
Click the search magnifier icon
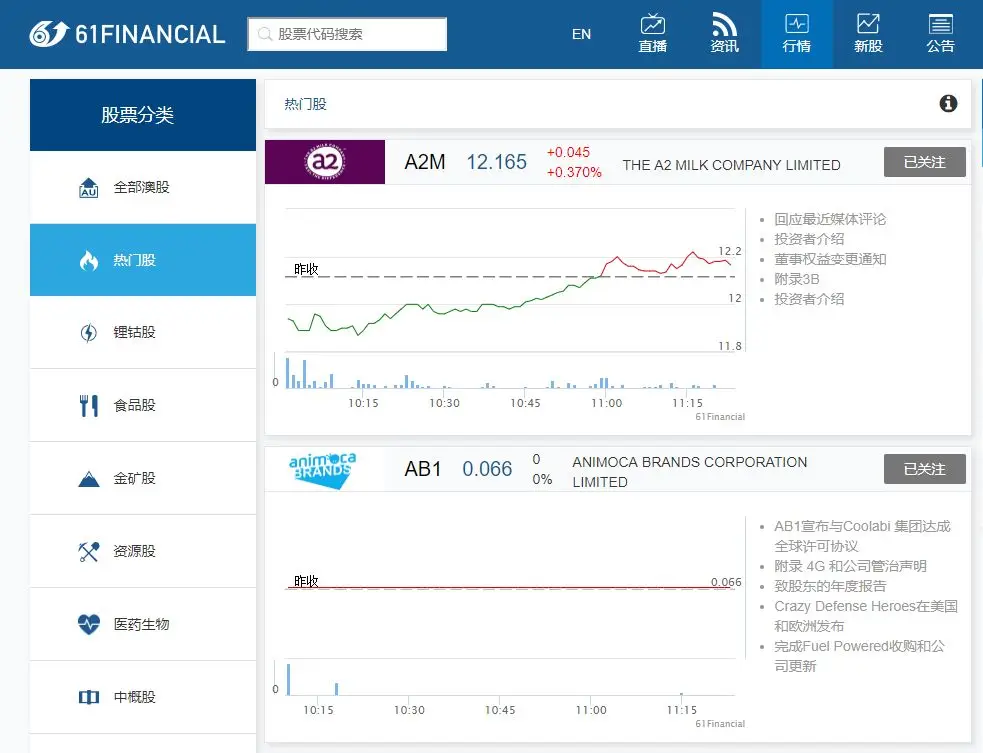(265, 34)
